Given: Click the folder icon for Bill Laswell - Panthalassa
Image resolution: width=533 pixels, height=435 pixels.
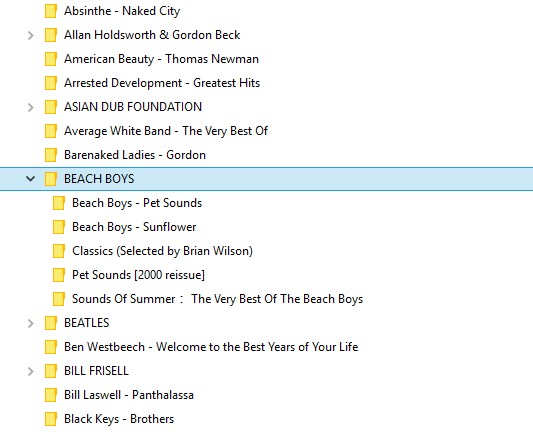Looking at the screenshot, I should [x=51, y=395].
